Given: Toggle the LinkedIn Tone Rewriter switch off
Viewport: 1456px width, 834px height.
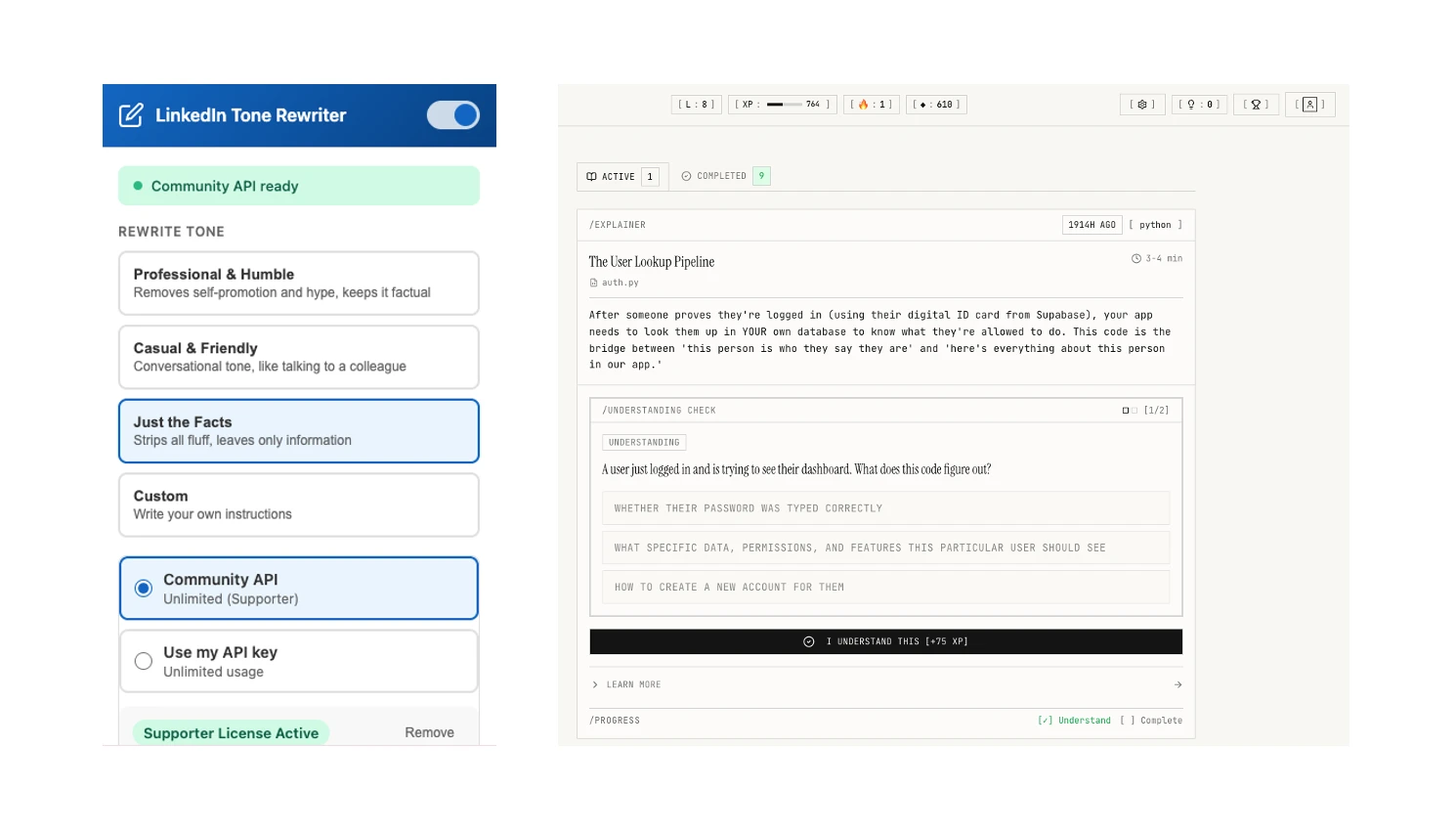Looking at the screenshot, I should tap(453, 115).
